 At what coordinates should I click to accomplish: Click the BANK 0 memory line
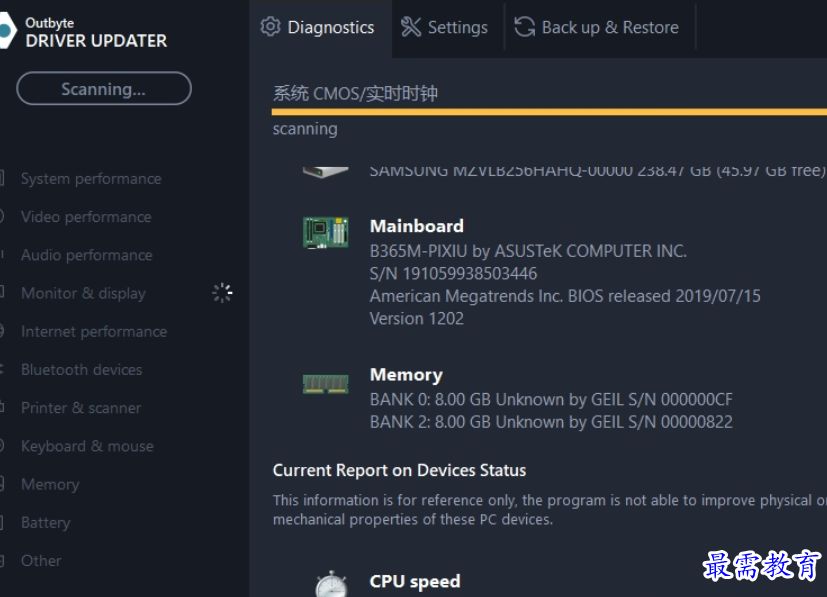coord(551,400)
